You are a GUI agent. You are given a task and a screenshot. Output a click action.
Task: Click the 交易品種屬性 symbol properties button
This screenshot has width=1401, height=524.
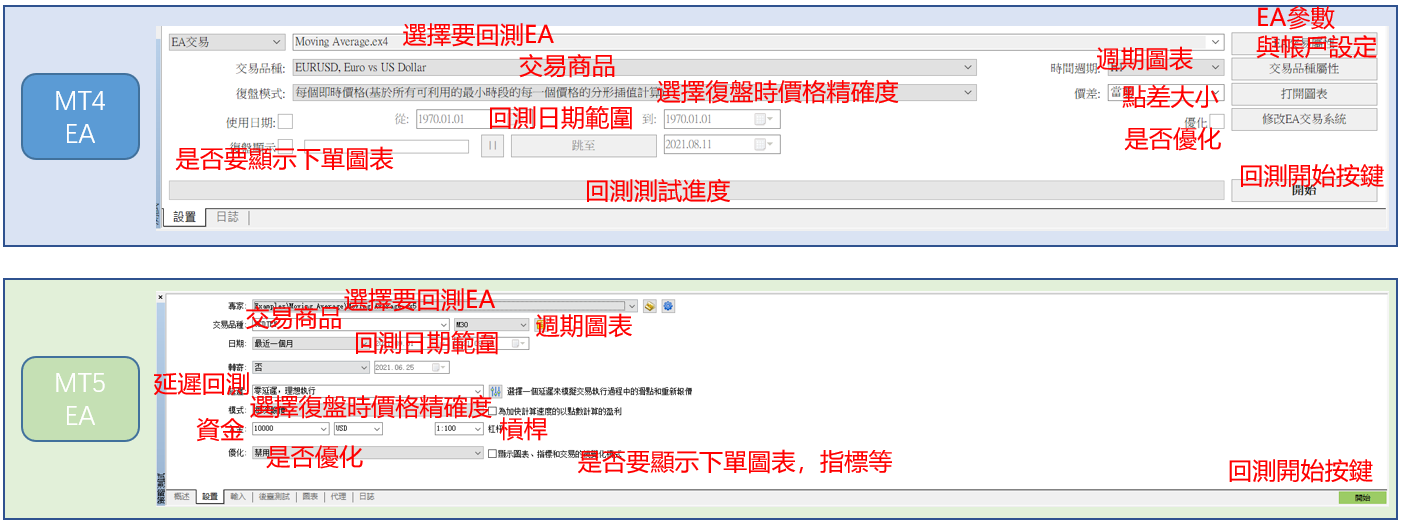[x=1304, y=69]
